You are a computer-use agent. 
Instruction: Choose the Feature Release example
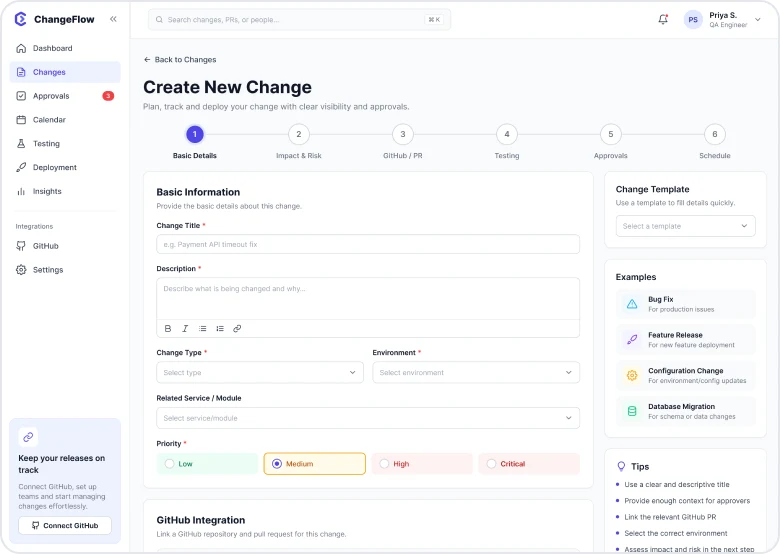(685, 340)
